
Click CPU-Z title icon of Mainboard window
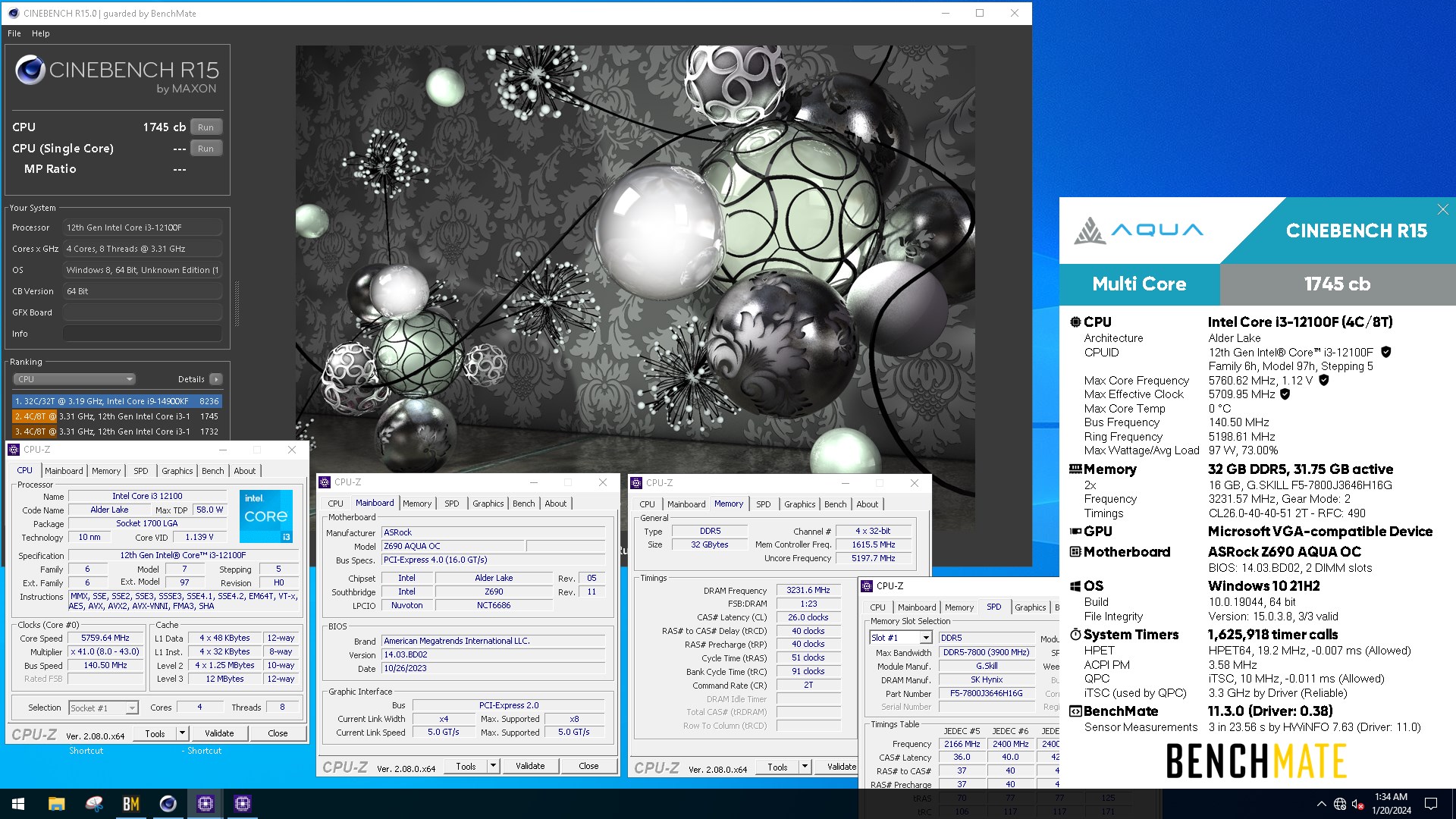pyautogui.click(x=325, y=482)
